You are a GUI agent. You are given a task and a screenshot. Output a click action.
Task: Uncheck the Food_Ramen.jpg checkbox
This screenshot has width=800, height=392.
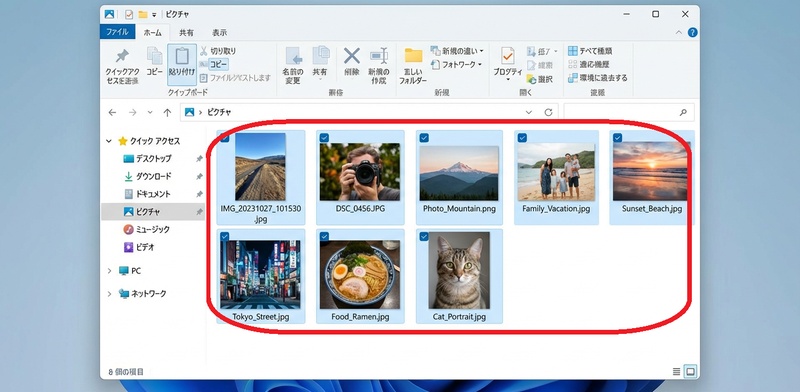tap(324, 236)
